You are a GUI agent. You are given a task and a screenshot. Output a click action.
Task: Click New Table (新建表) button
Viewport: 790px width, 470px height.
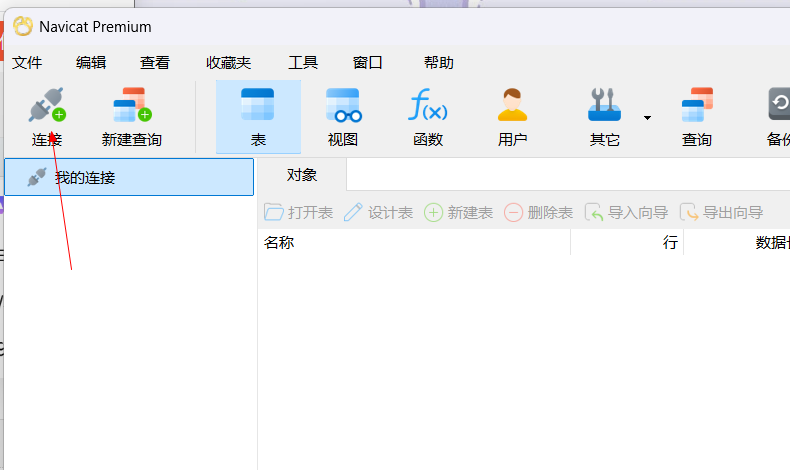coord(458,213)
